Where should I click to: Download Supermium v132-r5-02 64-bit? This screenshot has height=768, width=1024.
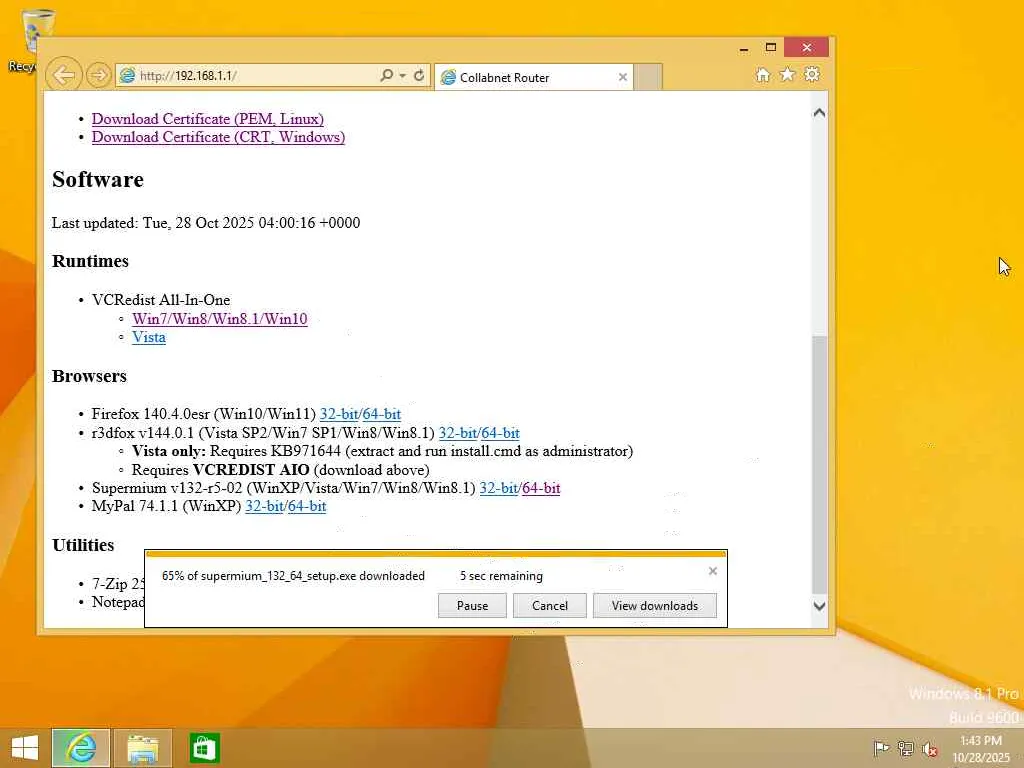pos(541,488)
